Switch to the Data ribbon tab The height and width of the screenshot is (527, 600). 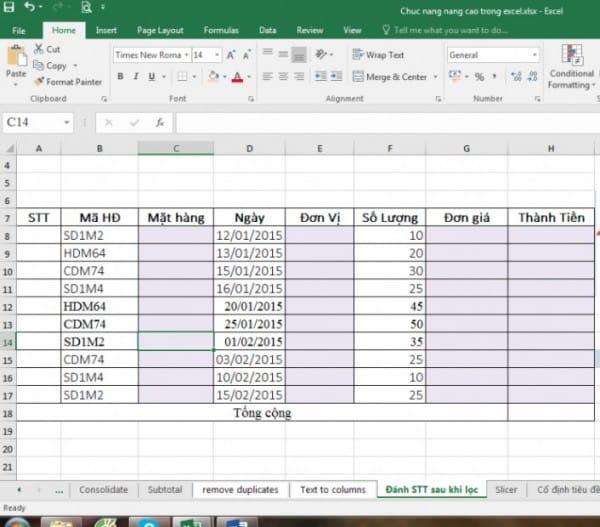tap(267, 30)
